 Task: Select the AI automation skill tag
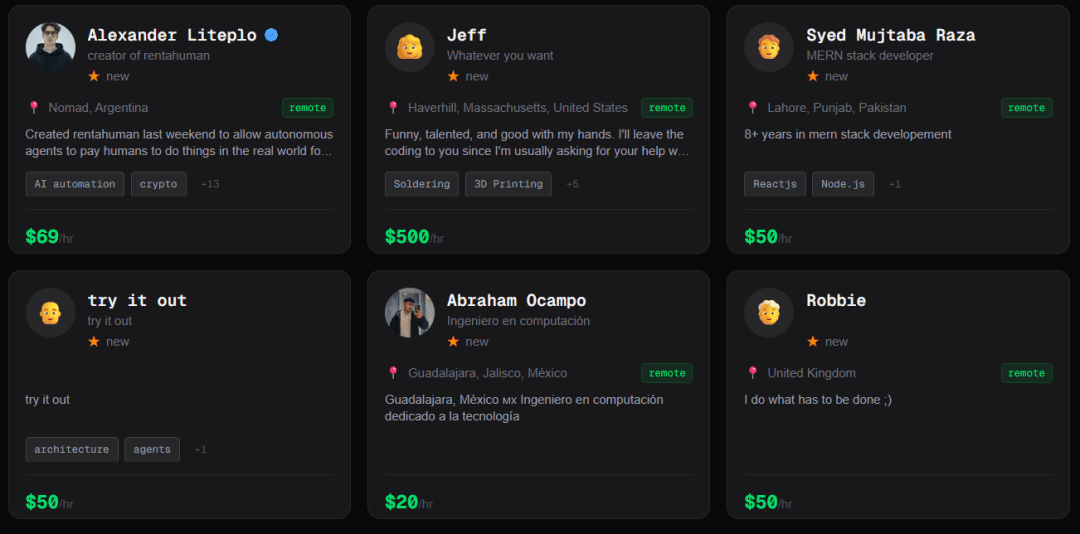point(75,184)
